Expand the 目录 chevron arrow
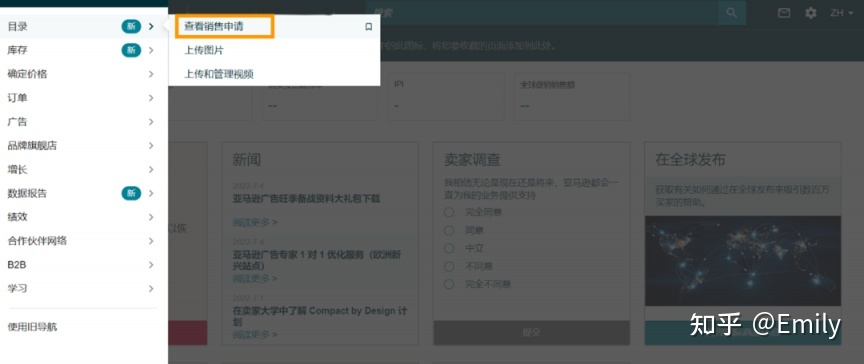 pos(151,26)
